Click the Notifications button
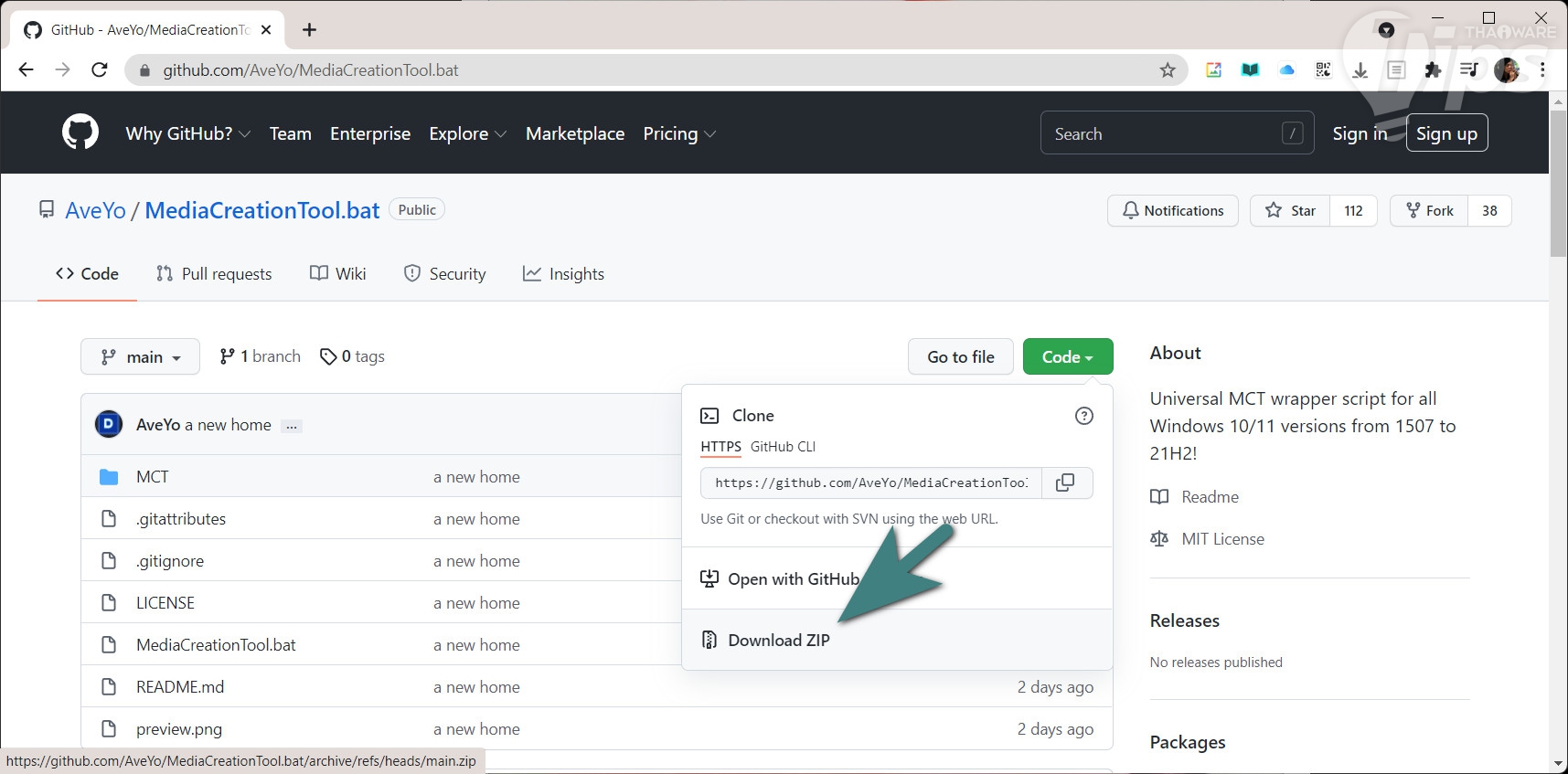 (1173, 210)
